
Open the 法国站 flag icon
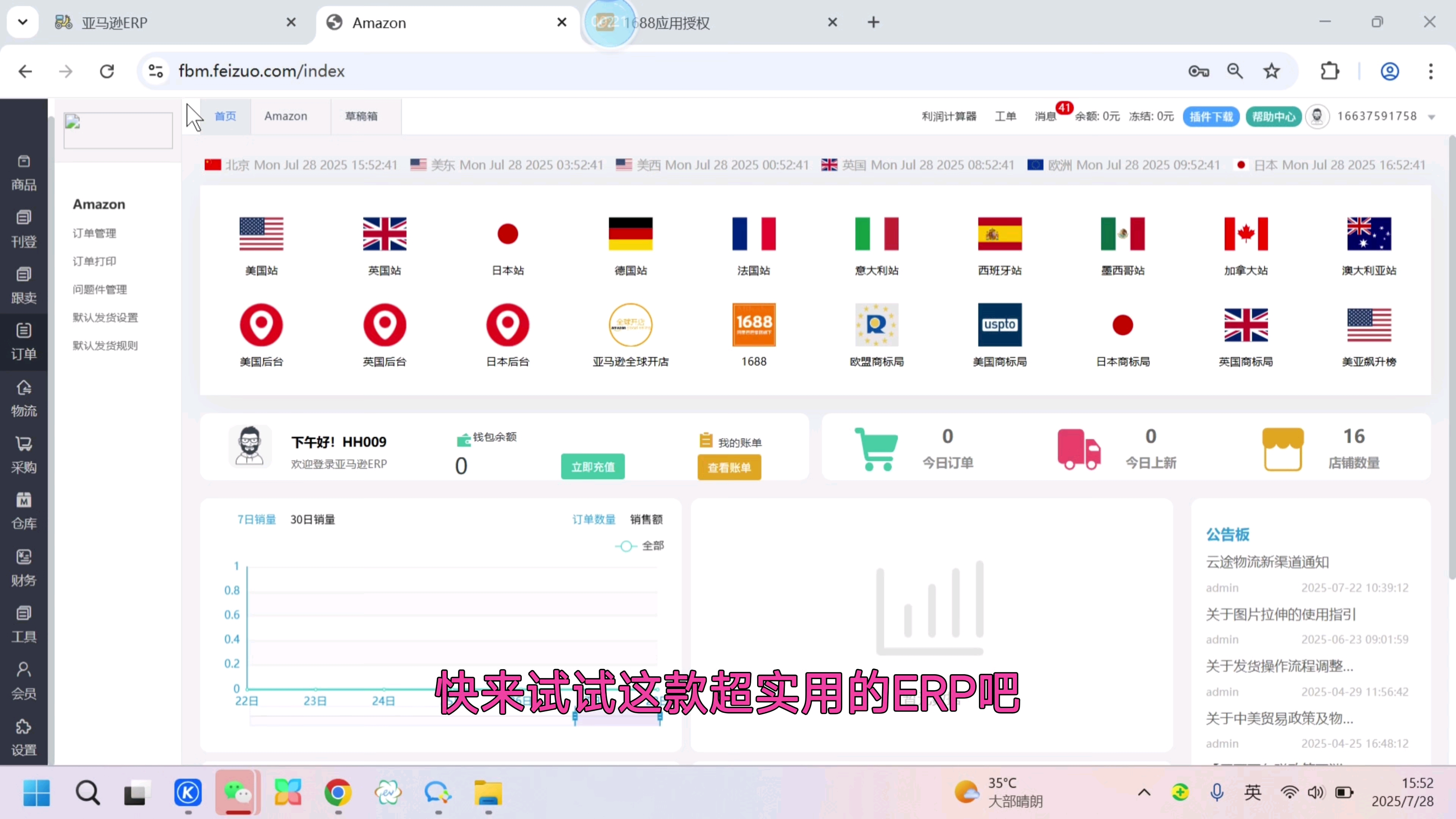pos(754,234)
